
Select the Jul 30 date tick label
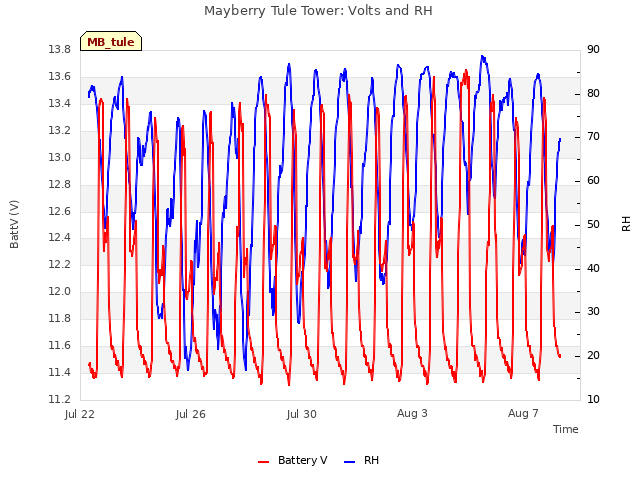pos(302,414)
